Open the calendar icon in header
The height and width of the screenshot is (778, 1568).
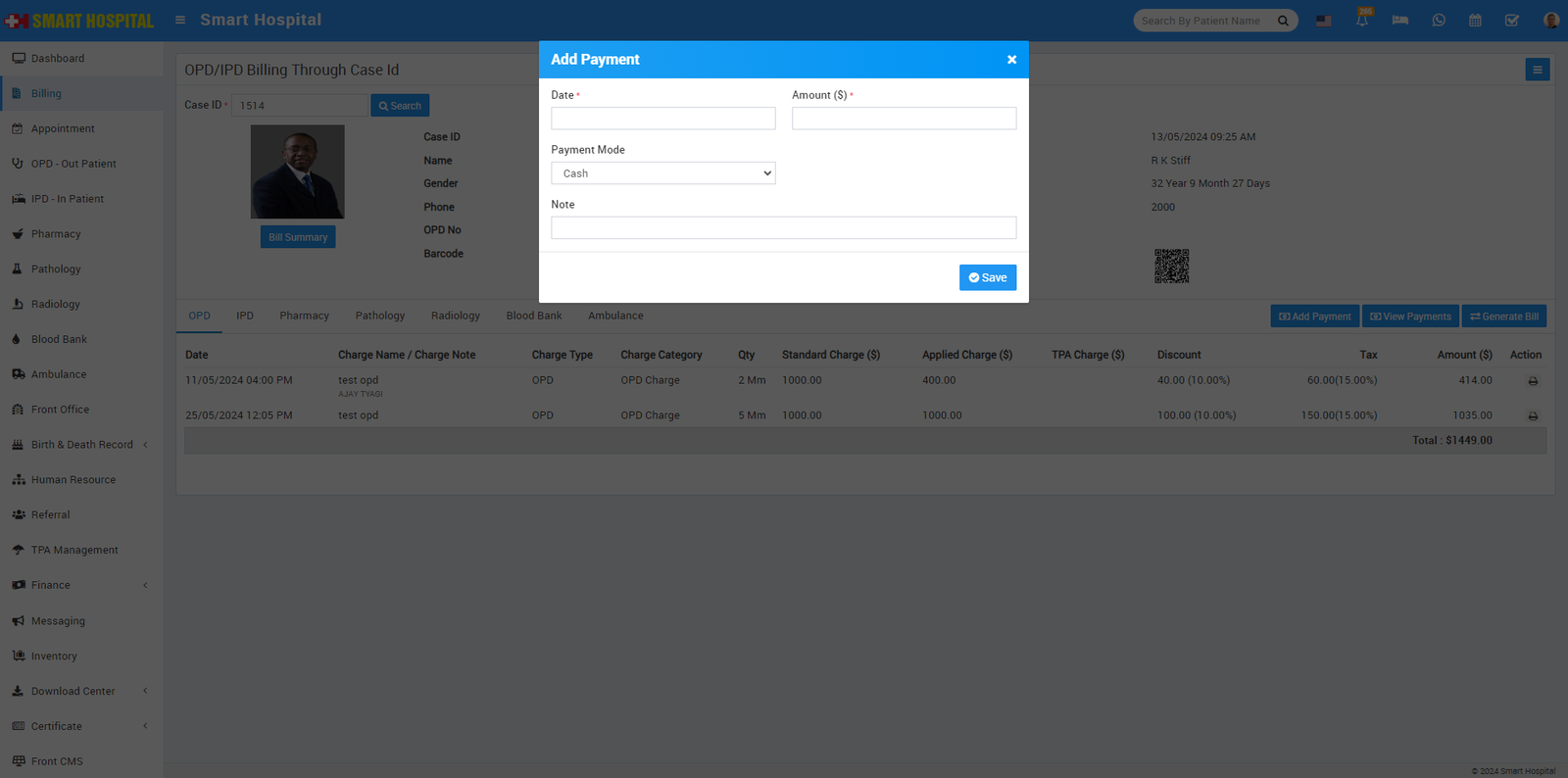pyautogui.click(x=1475, y=21)
